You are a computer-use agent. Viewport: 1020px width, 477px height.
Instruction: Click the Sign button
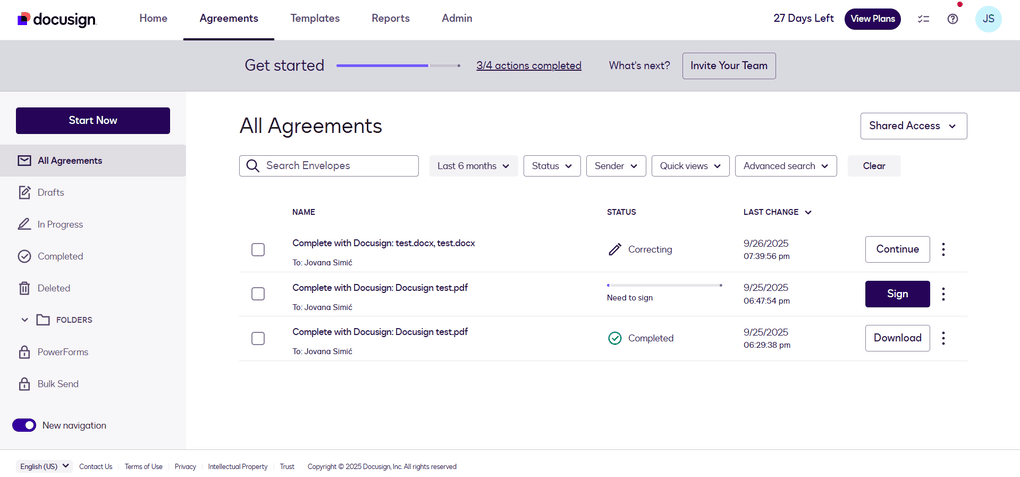[897, 294]
